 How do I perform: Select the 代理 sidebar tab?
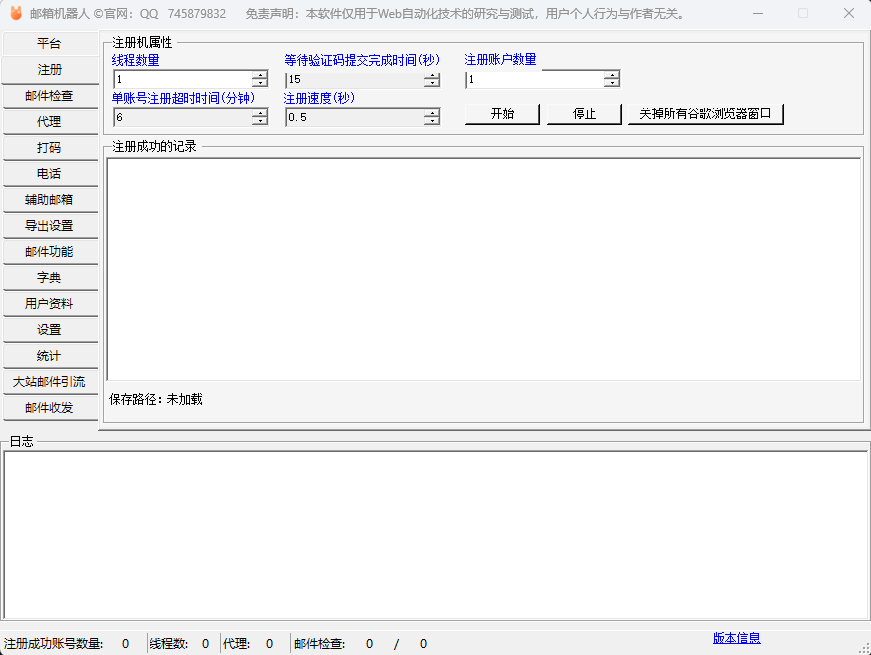(49, 122)
